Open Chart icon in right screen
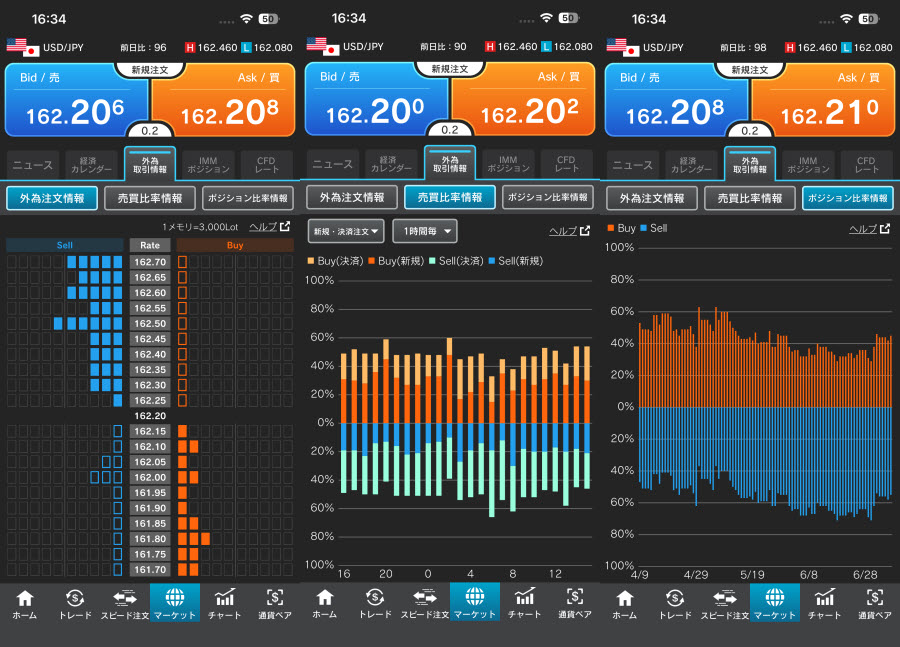The width and height of the screenshot is (900, 647). [824, 604]
